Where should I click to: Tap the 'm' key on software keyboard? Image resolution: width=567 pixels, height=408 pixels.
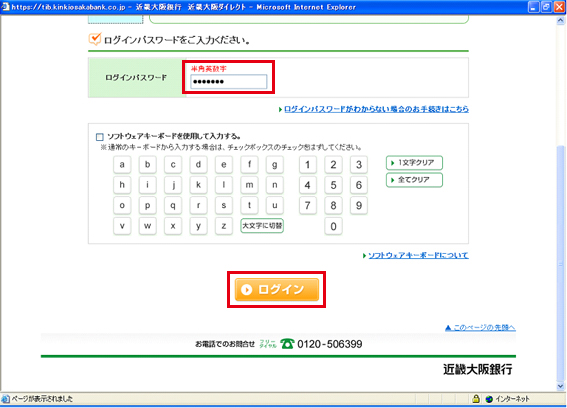pyautogui.click(x=250, y=185)
